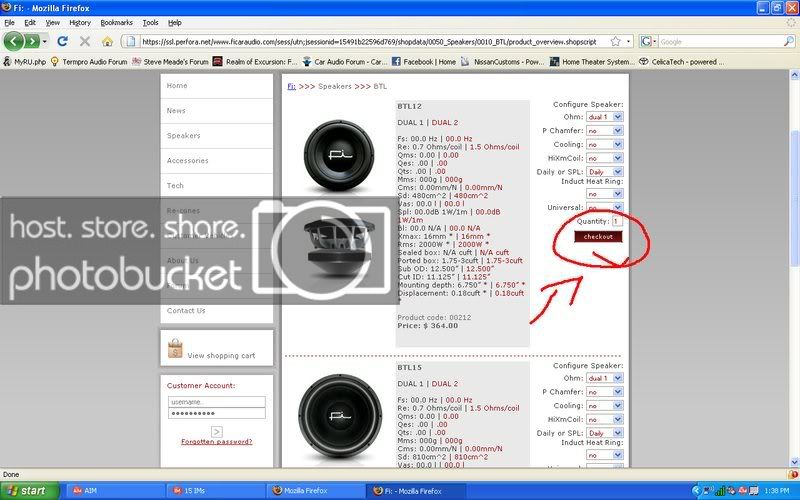This screenshot has width=800, height=500.
Task: Open the Home page house icon
Action: [x=107, y=41]
